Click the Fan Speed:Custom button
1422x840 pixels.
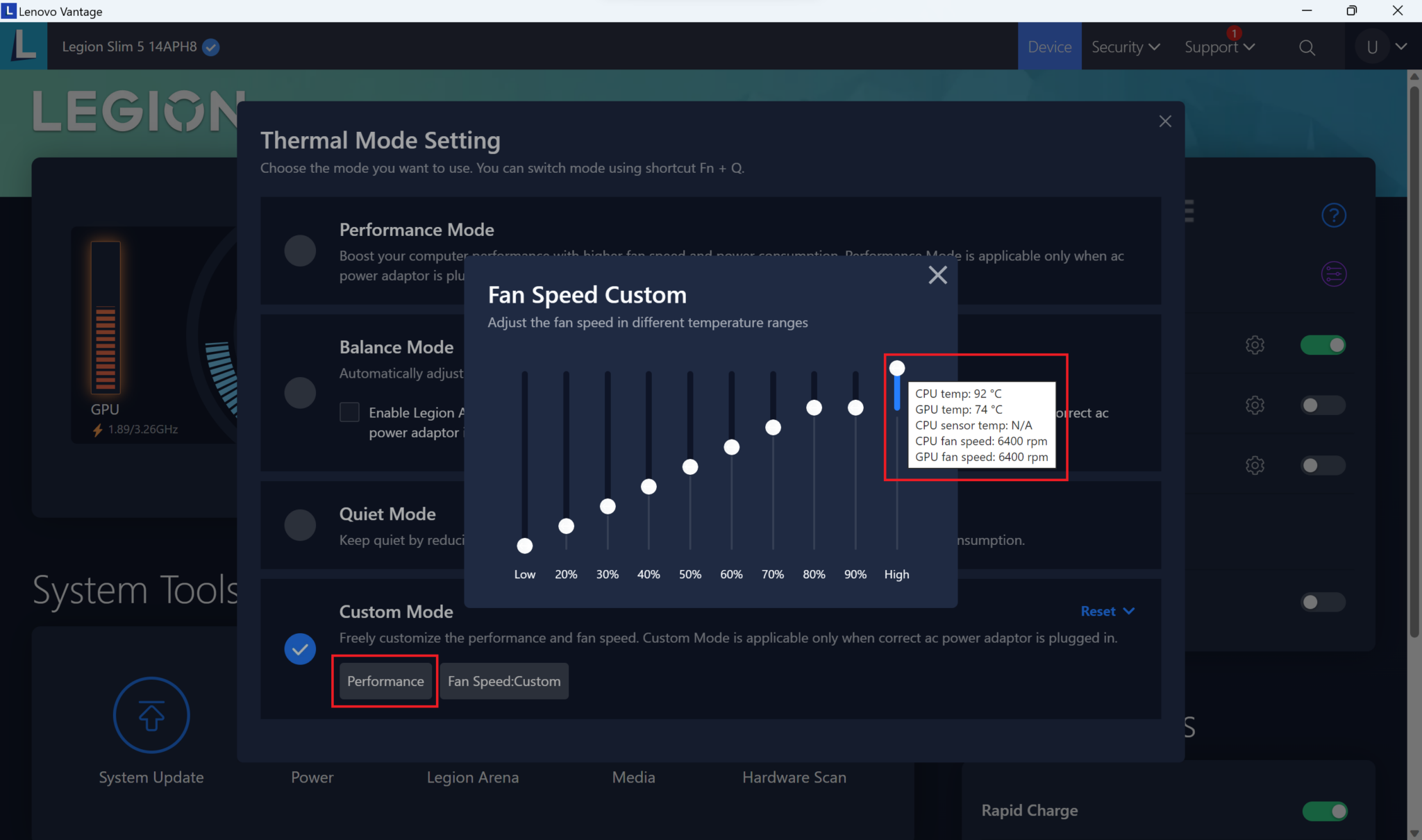(x=504, y=681)
